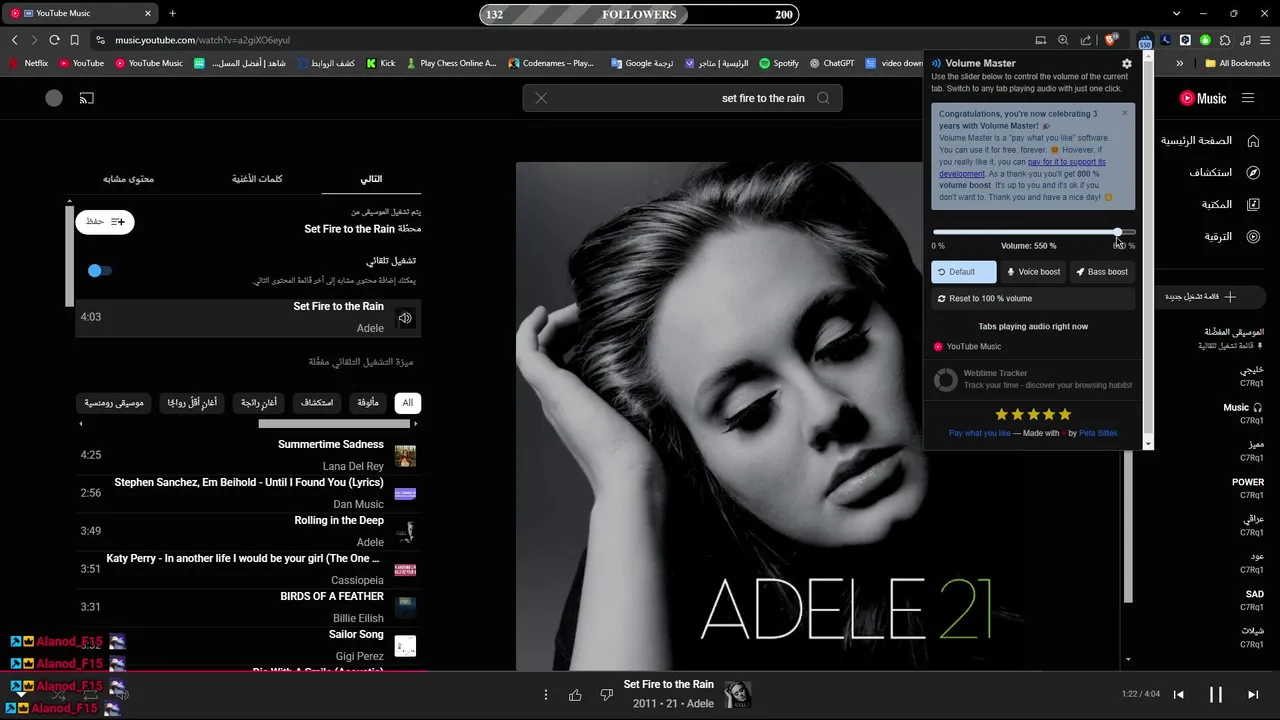The width and height of the screenshot is (1280, 720).
Task: Open Webtime Tracker promotion
Action: tap(1033, 379)
